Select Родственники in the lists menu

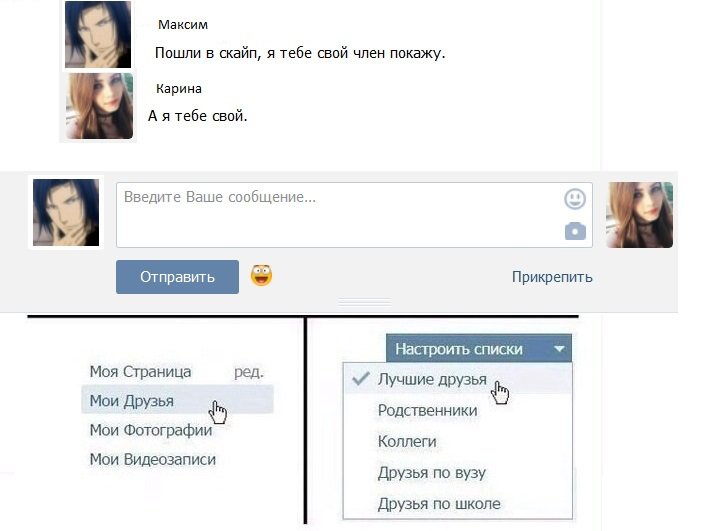(428, 410)
